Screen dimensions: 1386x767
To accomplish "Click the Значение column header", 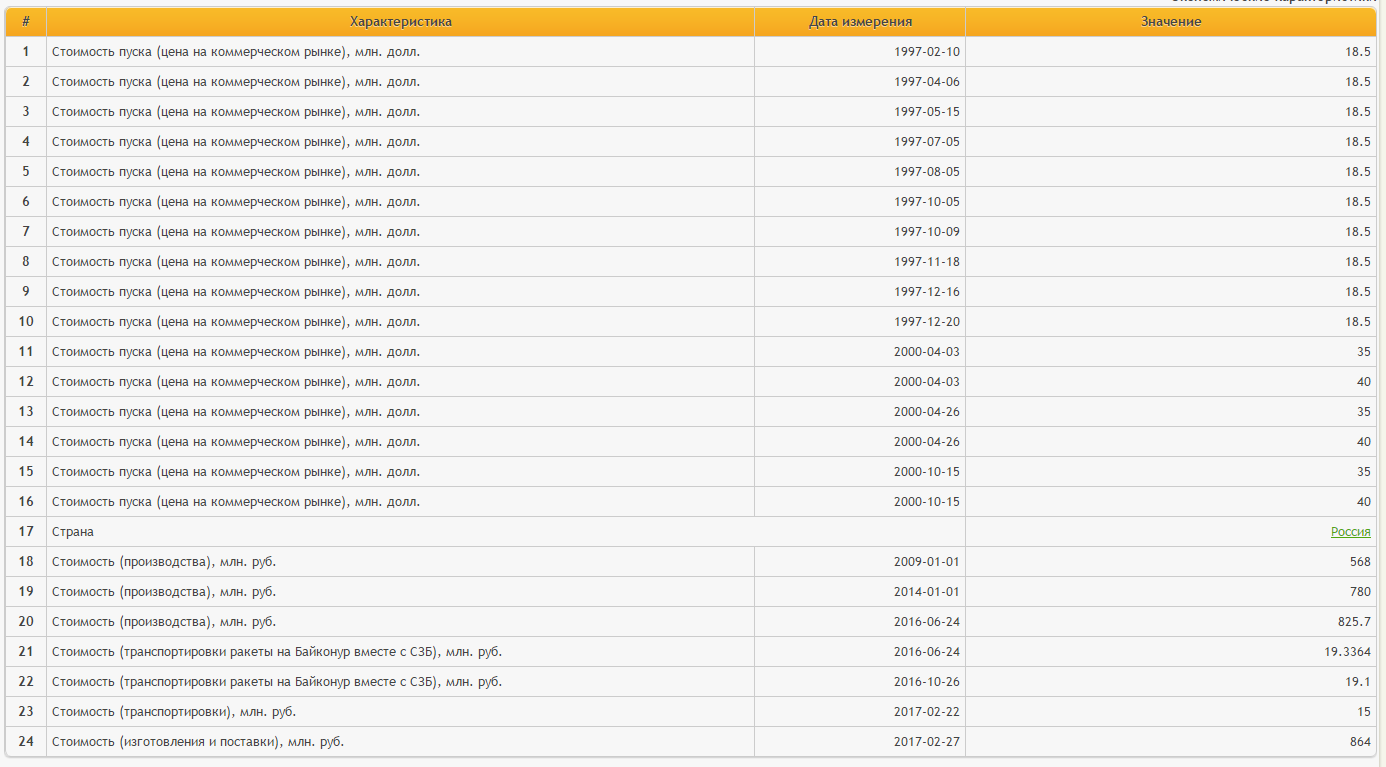I will [x=1171, y=21].
